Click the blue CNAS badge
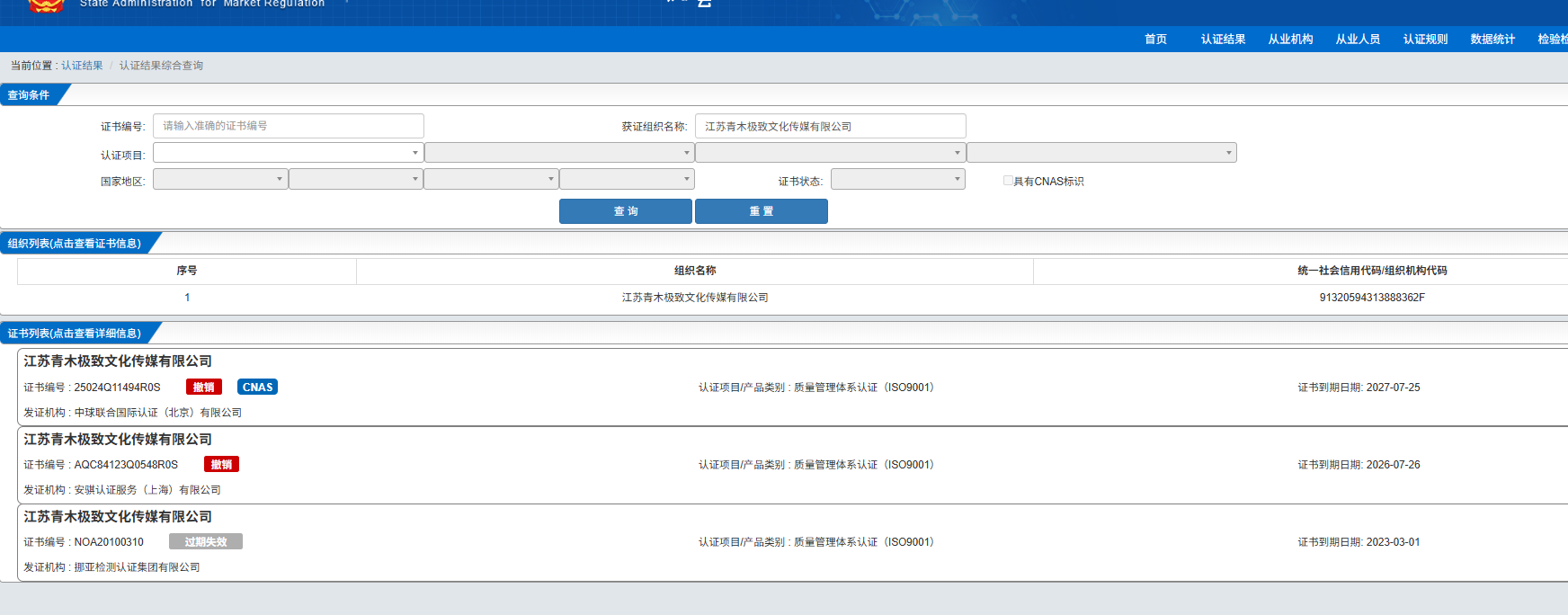 coord(257,387)
